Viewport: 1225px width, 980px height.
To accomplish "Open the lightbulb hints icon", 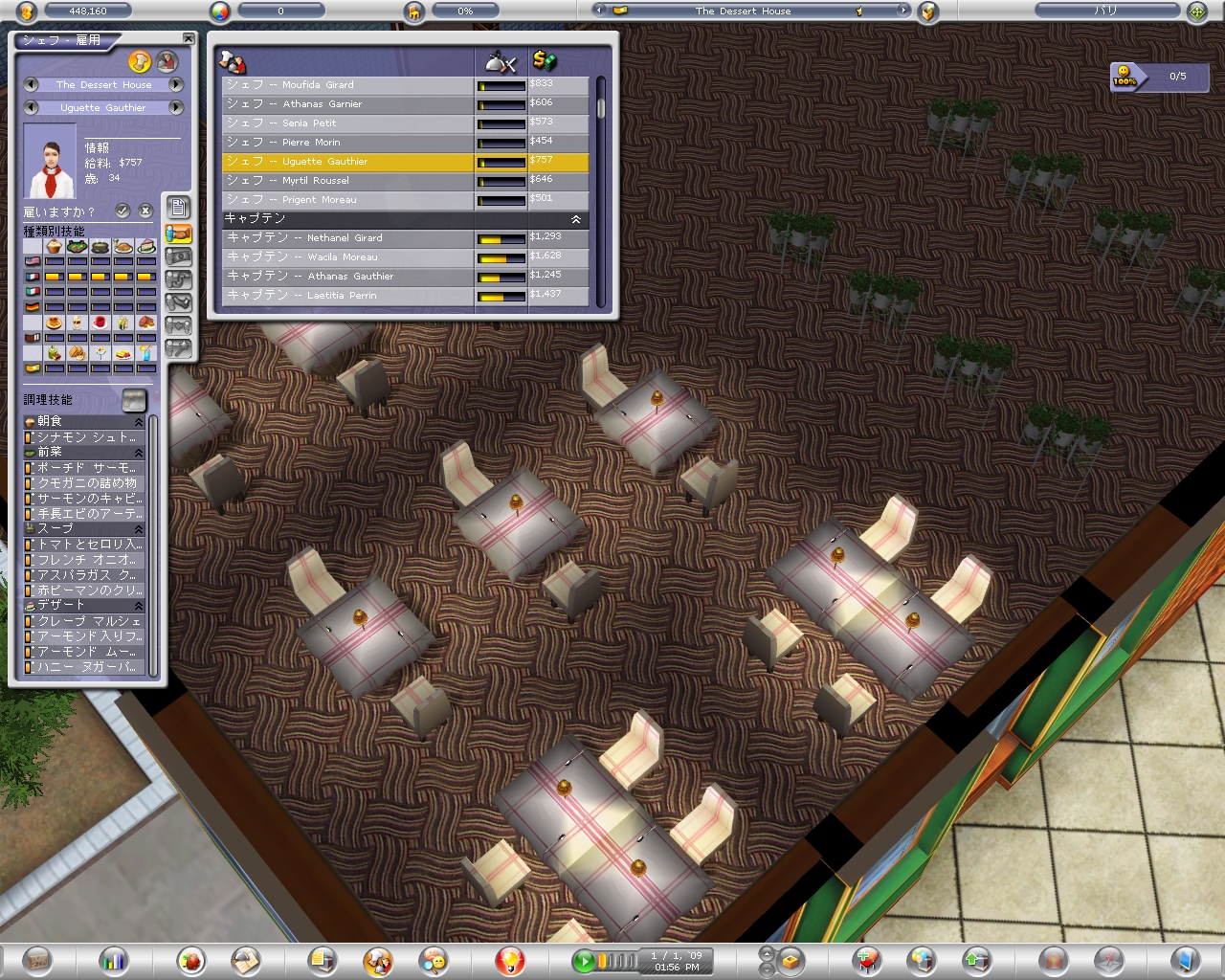I will click(509, 960).
